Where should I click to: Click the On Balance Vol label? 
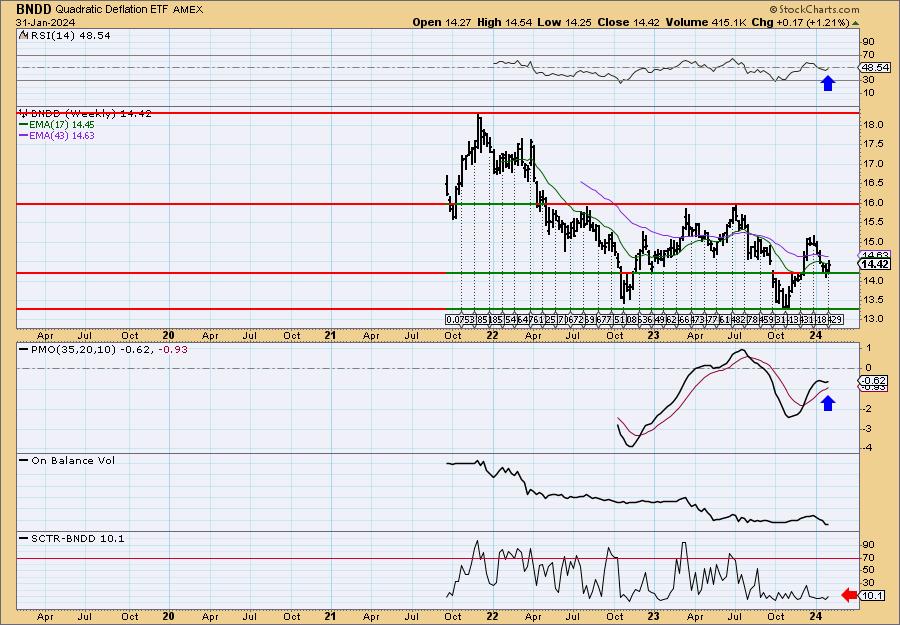(x=73, y=460)
